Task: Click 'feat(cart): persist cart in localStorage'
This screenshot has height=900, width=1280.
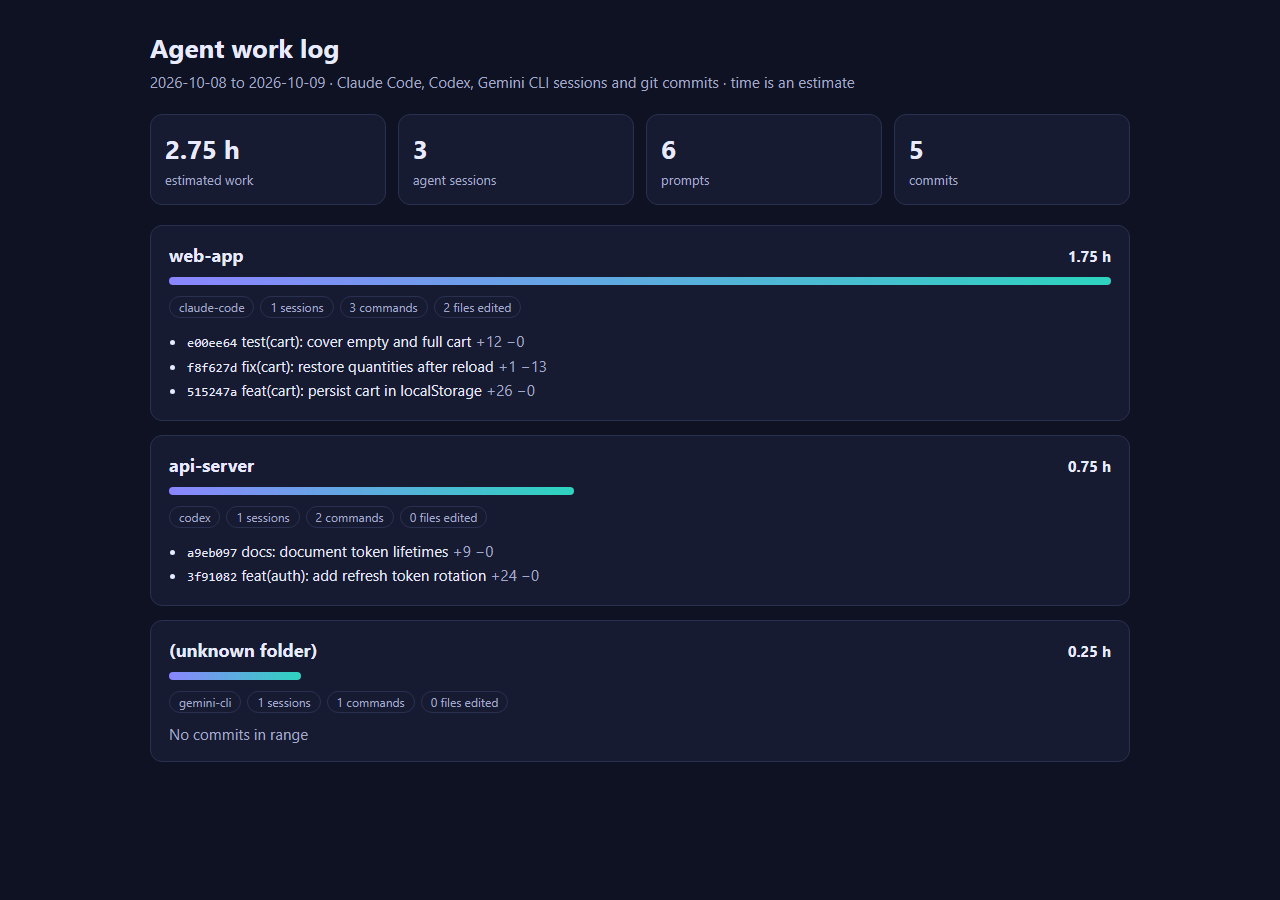Action: point(362,391)
